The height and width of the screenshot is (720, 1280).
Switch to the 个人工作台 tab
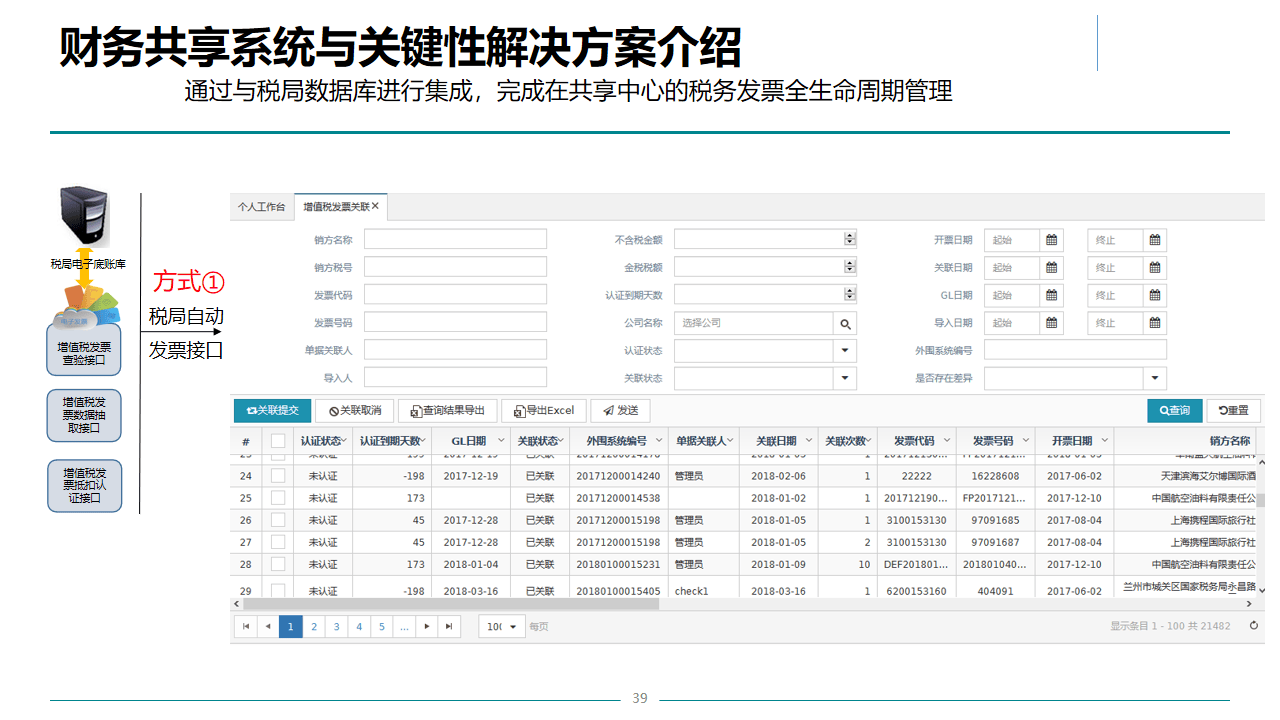pos(261,207)
